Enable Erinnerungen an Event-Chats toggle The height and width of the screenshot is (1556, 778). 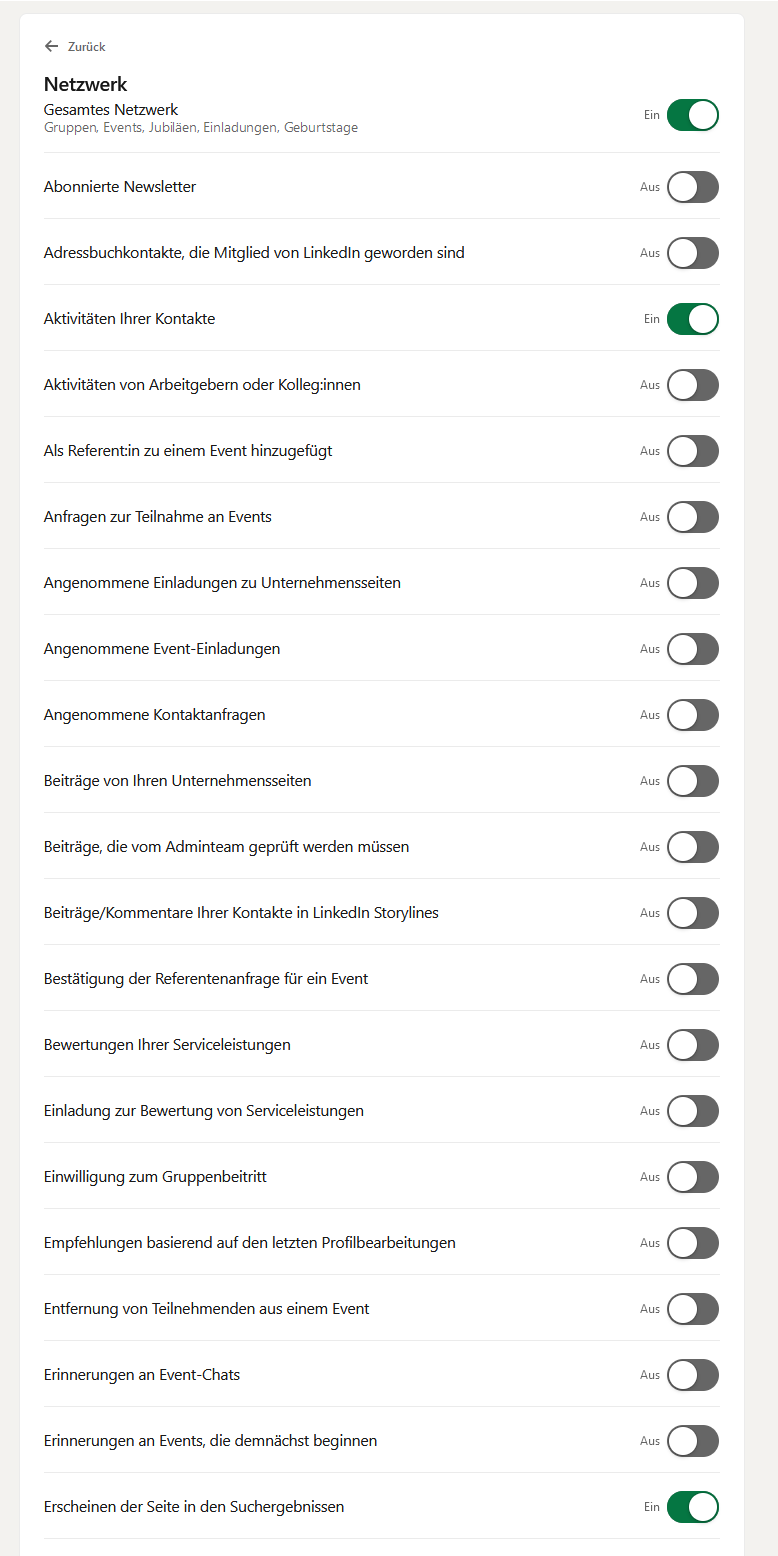point(692,1375)
